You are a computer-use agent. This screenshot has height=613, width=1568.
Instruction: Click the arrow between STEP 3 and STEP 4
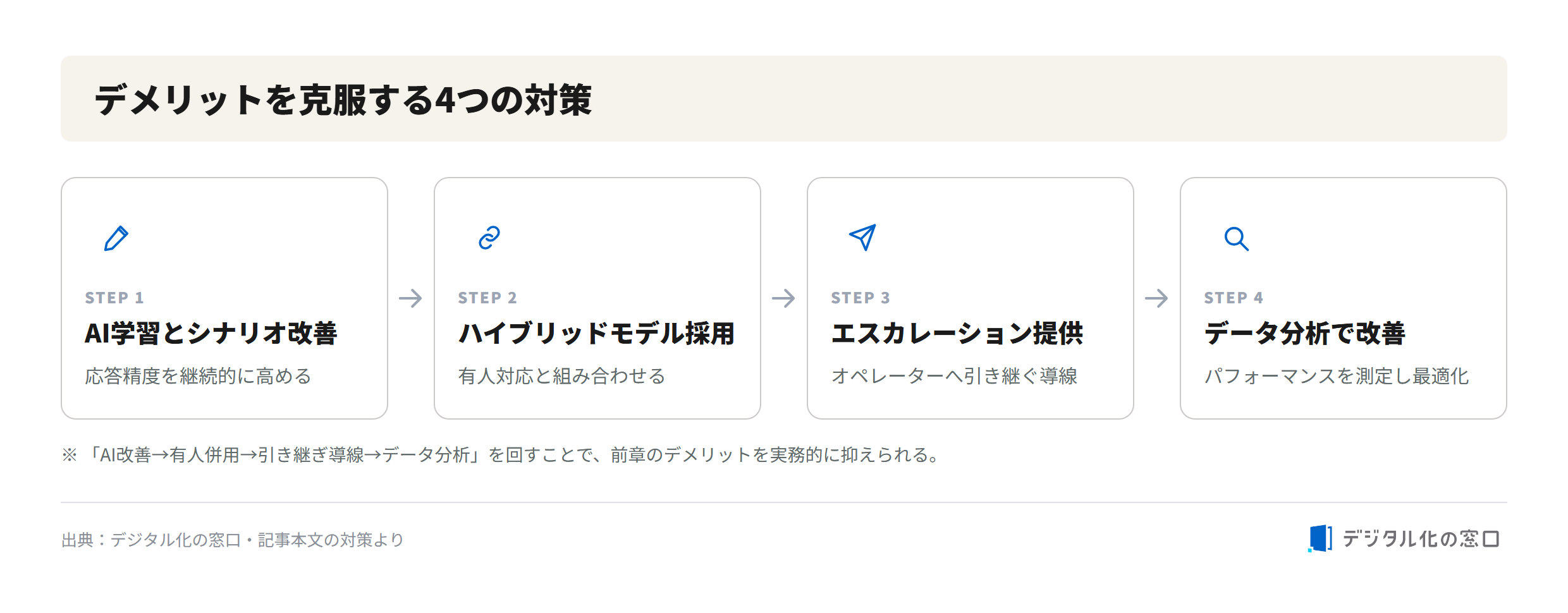click(x=1156, y=298)
